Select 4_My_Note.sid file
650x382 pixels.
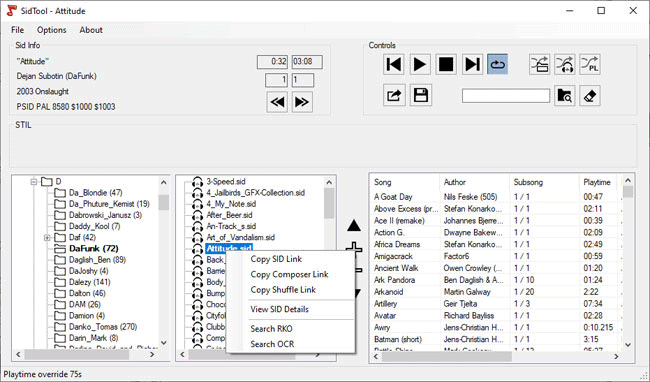click(x=231, y=204)
